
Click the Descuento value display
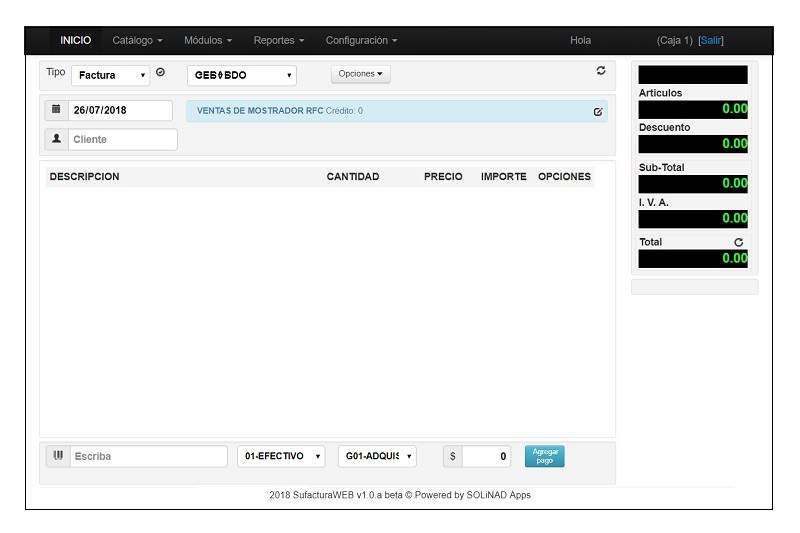[x=693, y=144]
